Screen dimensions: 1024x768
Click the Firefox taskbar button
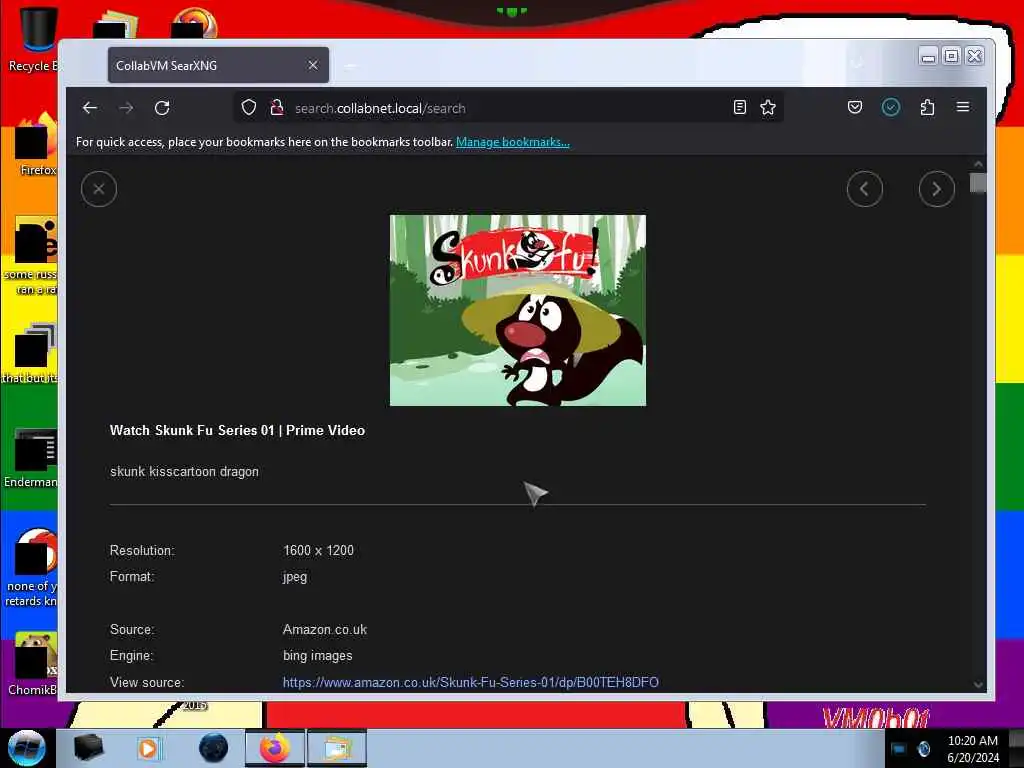[x=274, y=748]
